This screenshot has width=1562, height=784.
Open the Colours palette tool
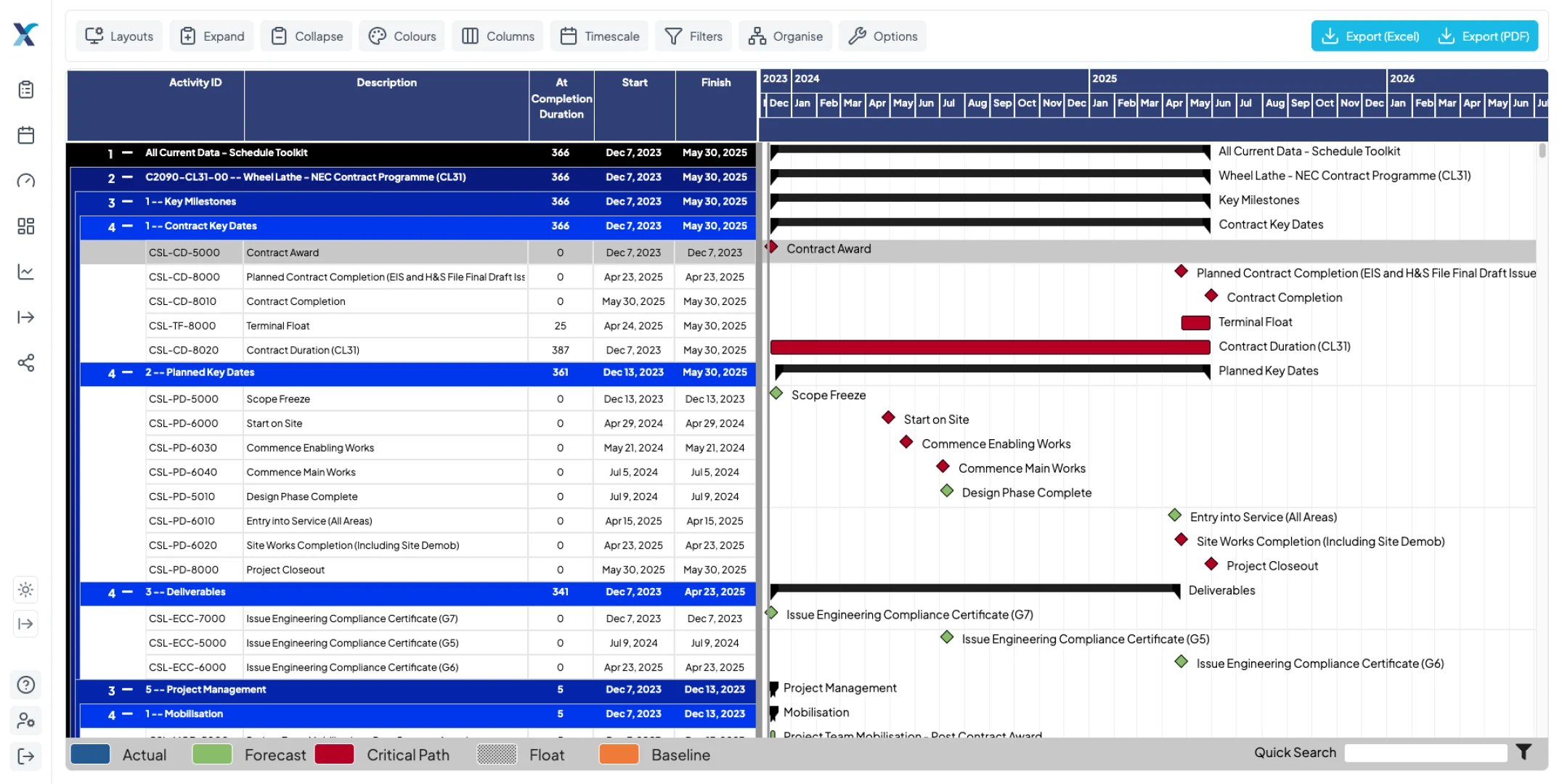[x=401, y=36]
